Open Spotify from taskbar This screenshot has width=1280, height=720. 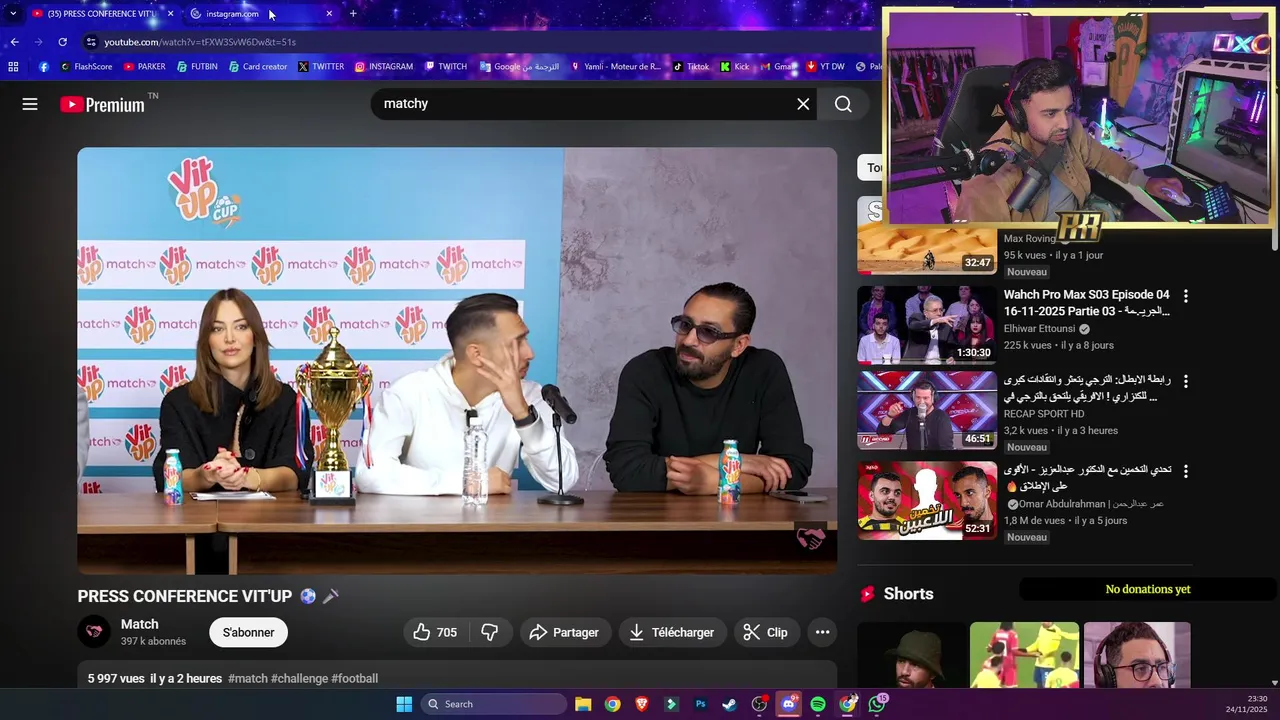(818, 704)
